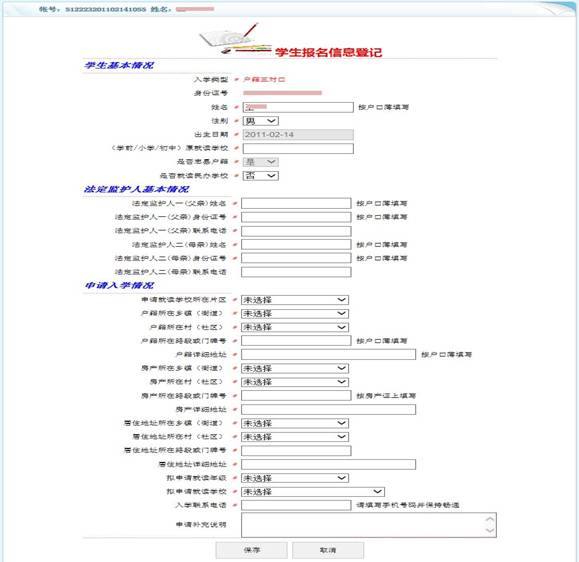Image resolution: width=579 pixels, height=562 pixels.
Task: Click the 学生报名信息登记 title text
Action: [328, 52]
